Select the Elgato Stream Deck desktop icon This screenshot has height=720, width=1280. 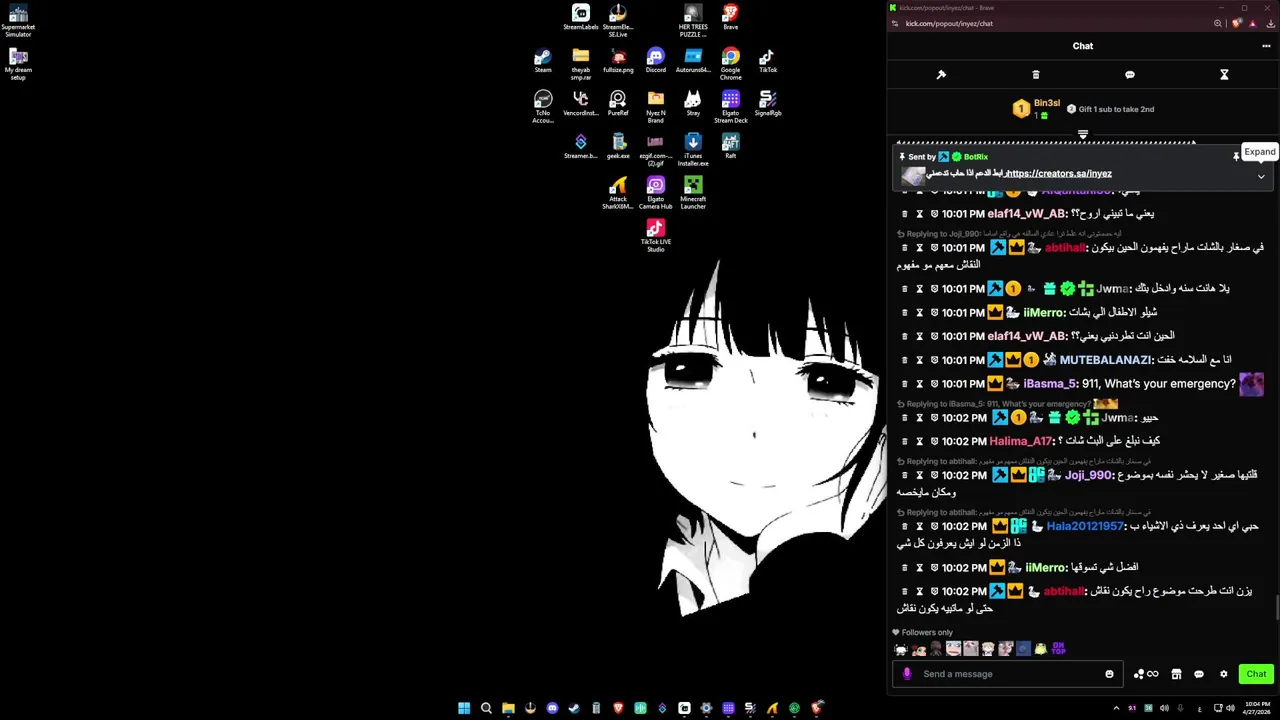(731, 107)
